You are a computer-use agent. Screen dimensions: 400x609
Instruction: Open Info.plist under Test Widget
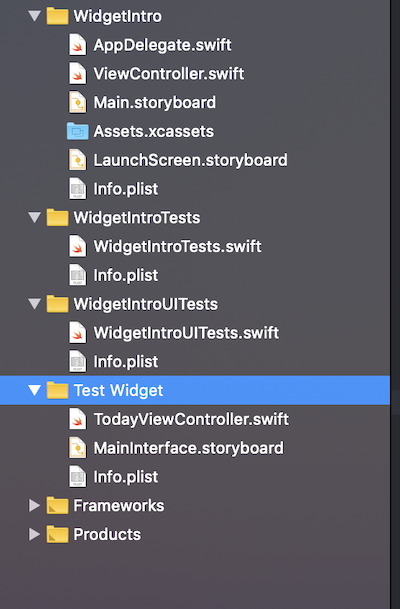pos(126,477)
